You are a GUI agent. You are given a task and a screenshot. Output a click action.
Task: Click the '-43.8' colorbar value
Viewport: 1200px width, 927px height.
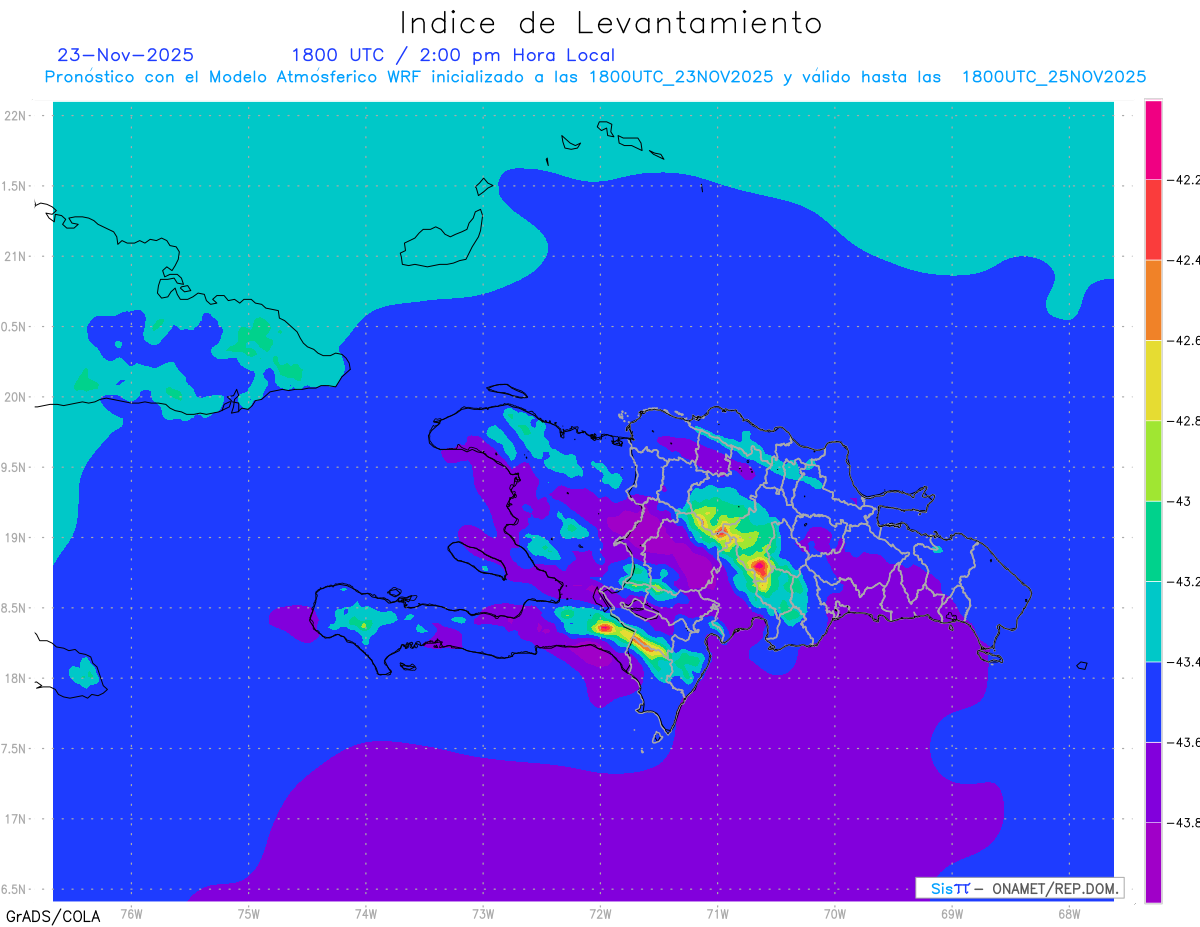1184,822
